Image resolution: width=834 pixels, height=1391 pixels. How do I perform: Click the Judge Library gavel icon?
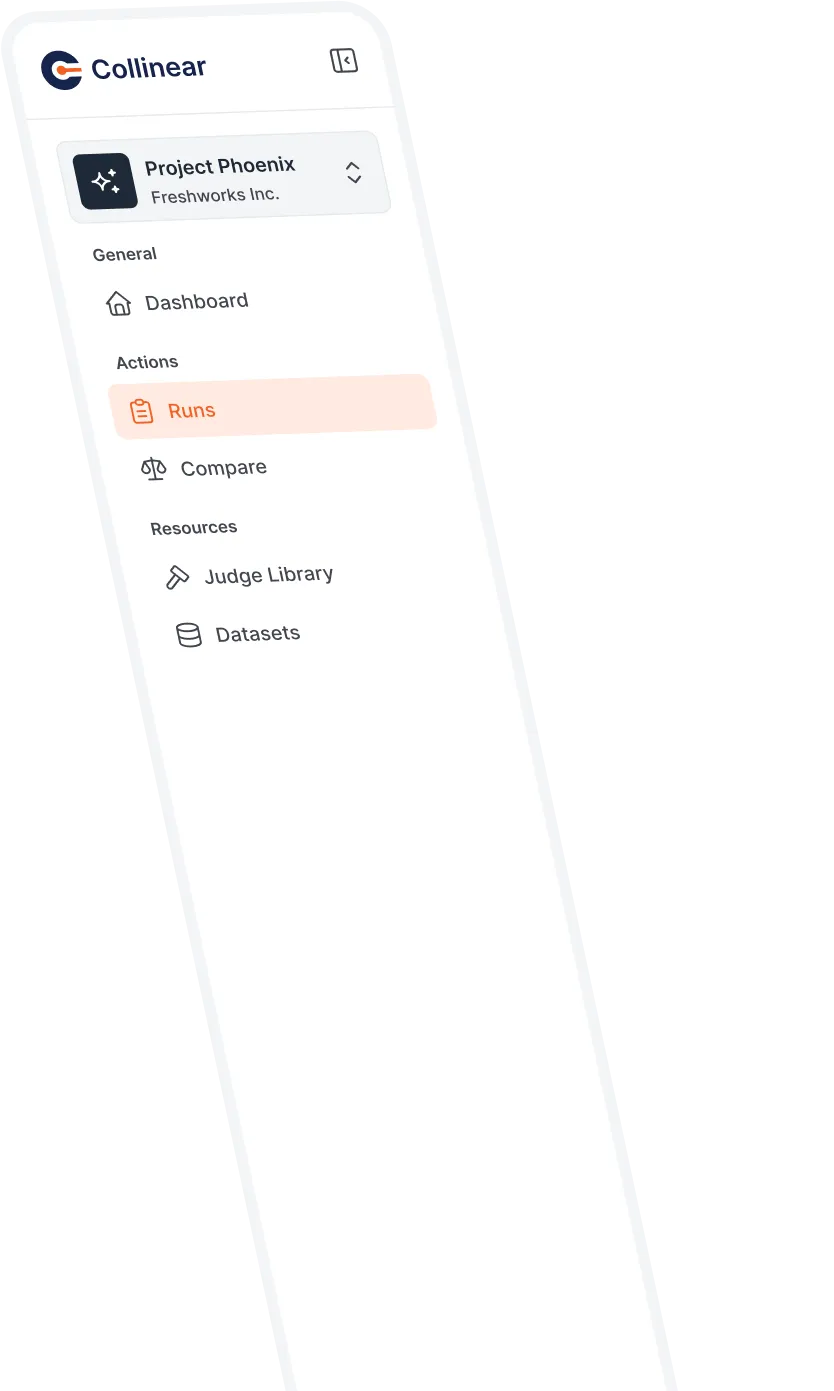click(x=177, y=577)
